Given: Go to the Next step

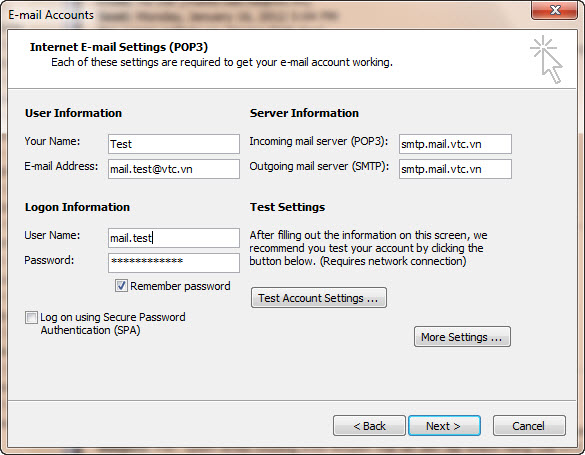Looking at the screenshot, I should point(444,426).
